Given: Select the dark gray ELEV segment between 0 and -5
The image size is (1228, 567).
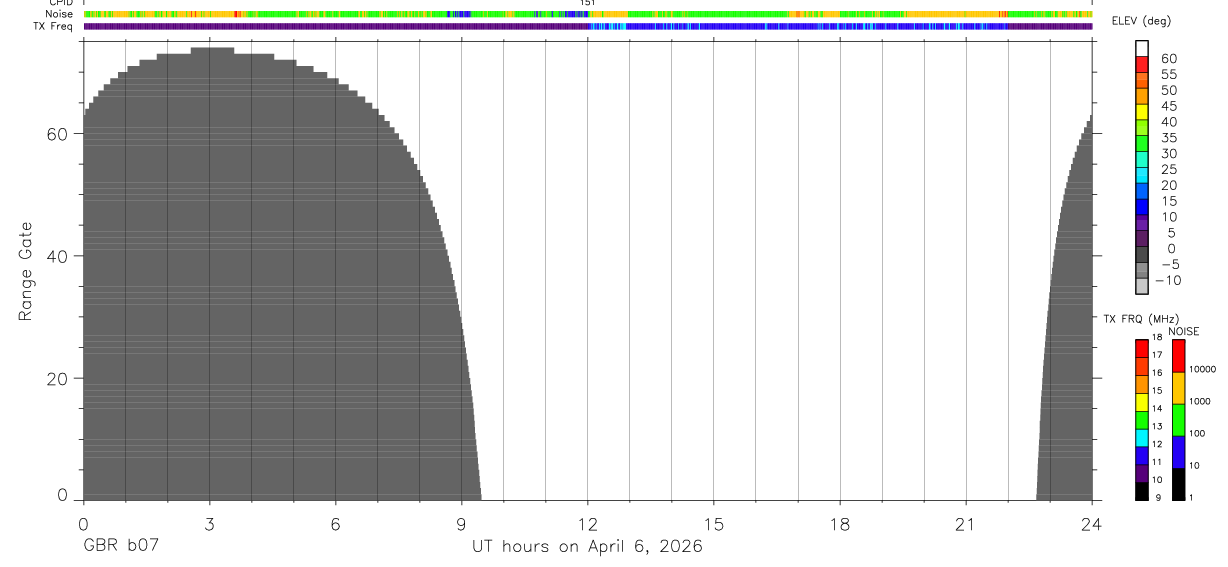Looking at the screenshot, I should coord(1142,255).
